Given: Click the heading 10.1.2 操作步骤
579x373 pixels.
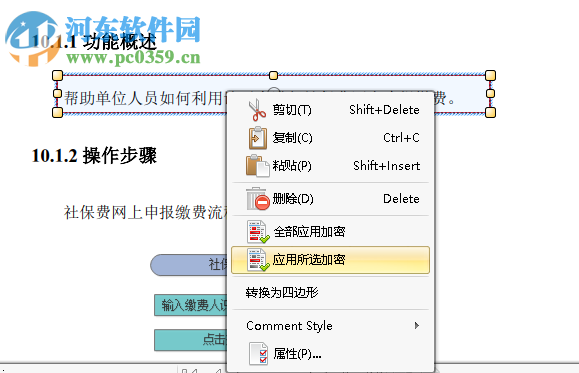Looking at the screenshot, I should [x=94, y=155].
